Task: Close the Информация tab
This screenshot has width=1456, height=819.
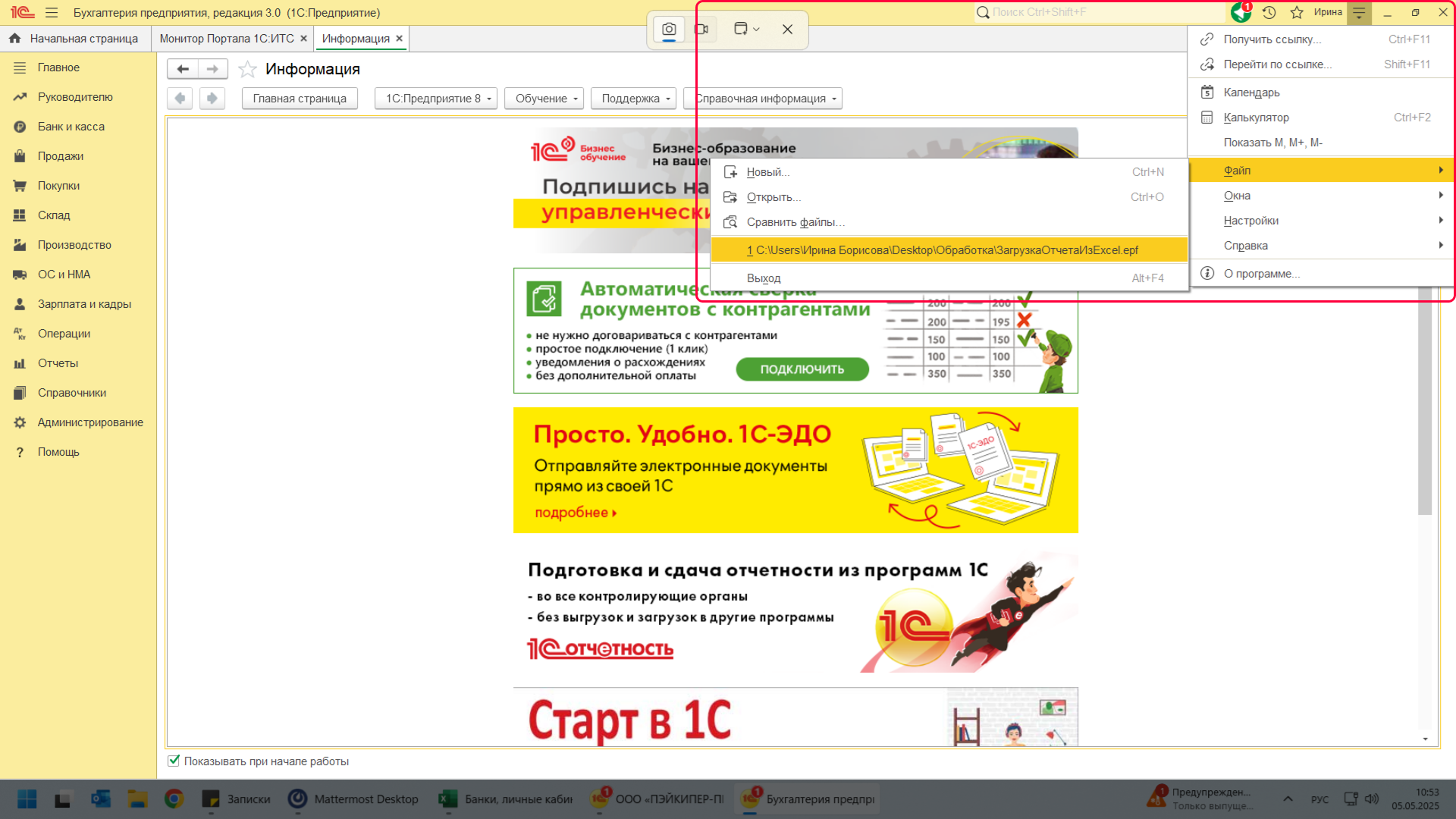Action: (x=400, y=39)
